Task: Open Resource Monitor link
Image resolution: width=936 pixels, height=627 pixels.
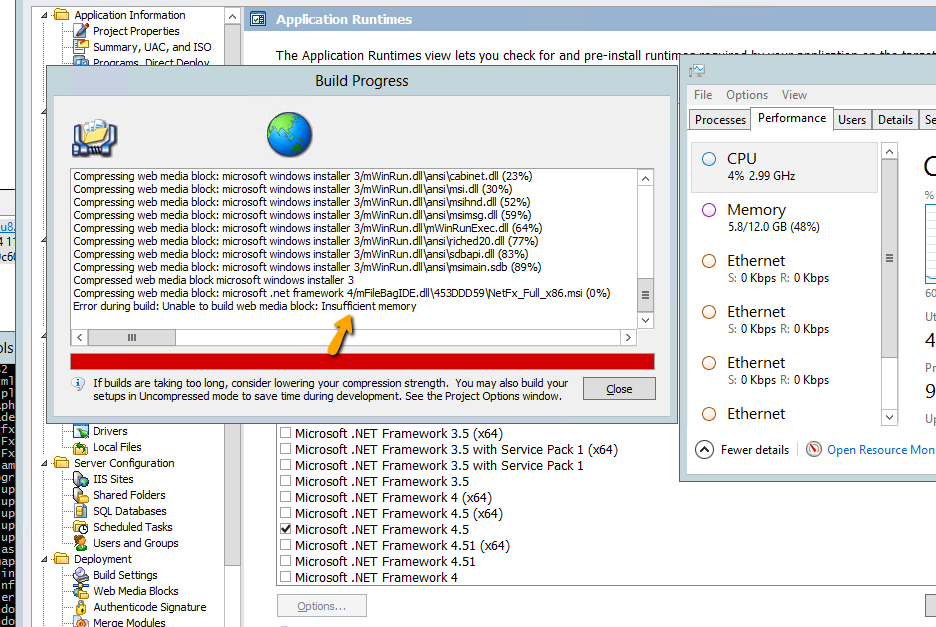Action: tap(881, 450)
